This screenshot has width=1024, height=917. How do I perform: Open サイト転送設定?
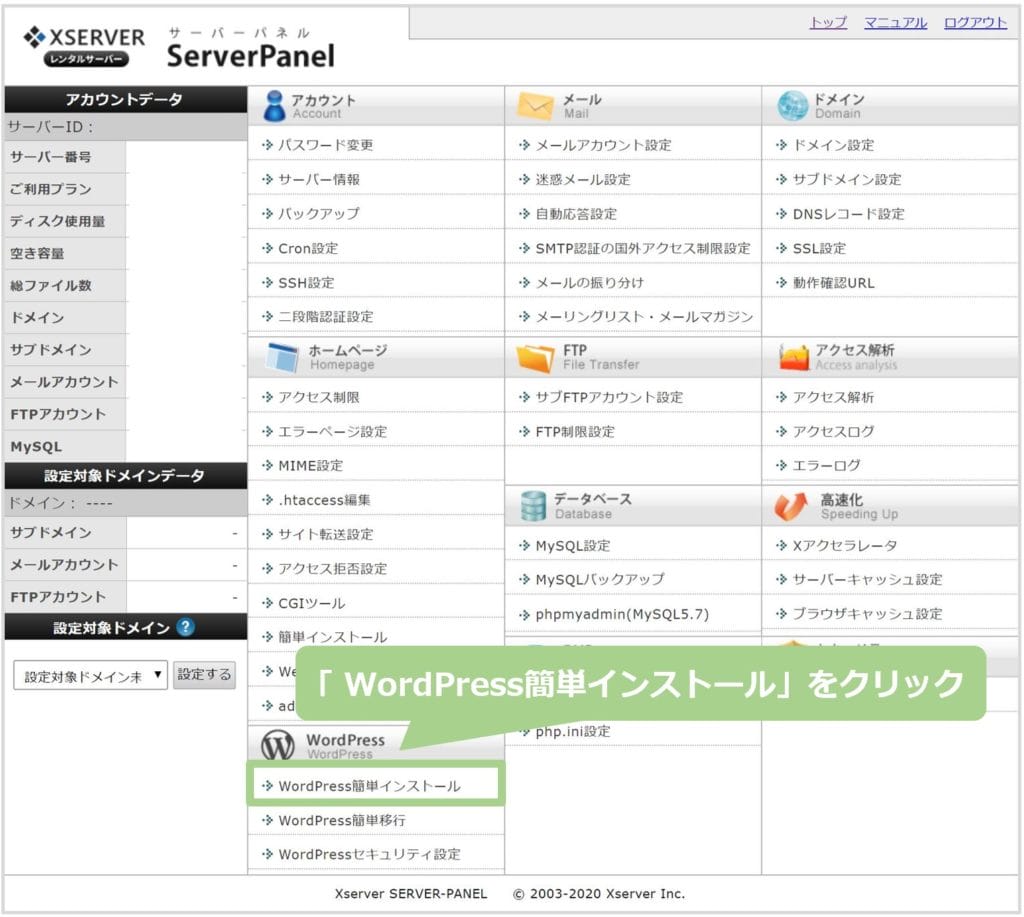tap(326, 534)
